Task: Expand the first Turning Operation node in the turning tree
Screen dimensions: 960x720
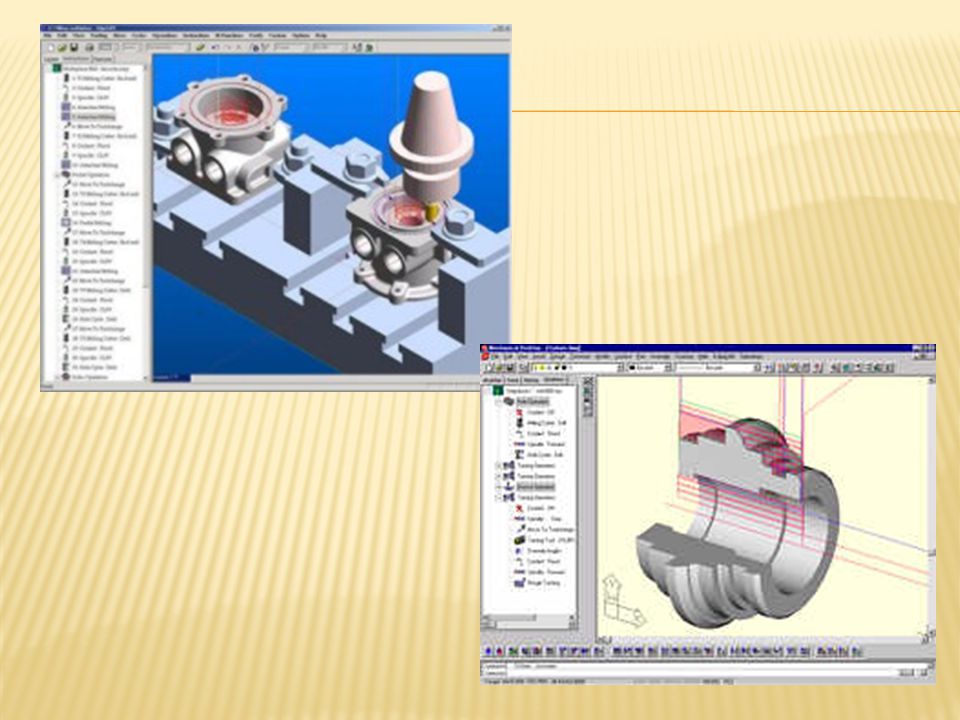Action: pos(498,466)
